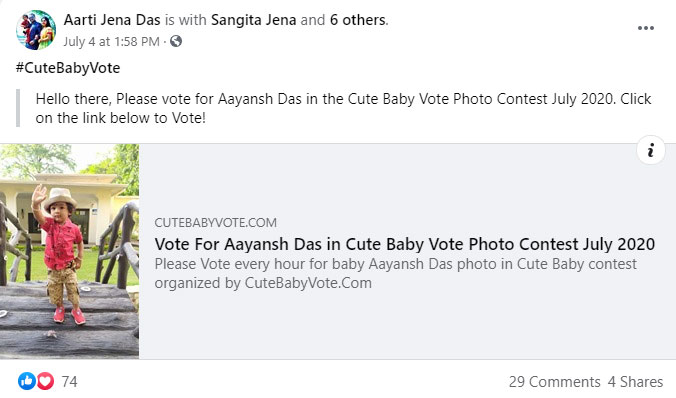Screen dimensions: 676x398
Task: Open the three-dot post options menu
Action: pyautogui.click(x=645, y=28)
